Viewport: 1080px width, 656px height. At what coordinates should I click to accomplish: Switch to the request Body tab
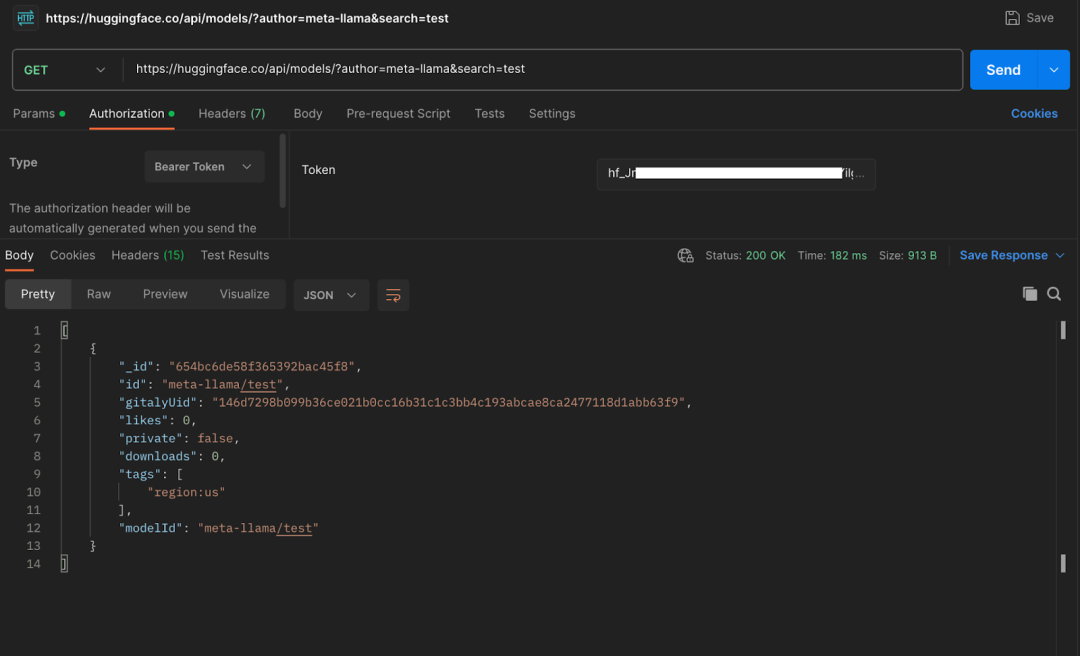[308, 114]
